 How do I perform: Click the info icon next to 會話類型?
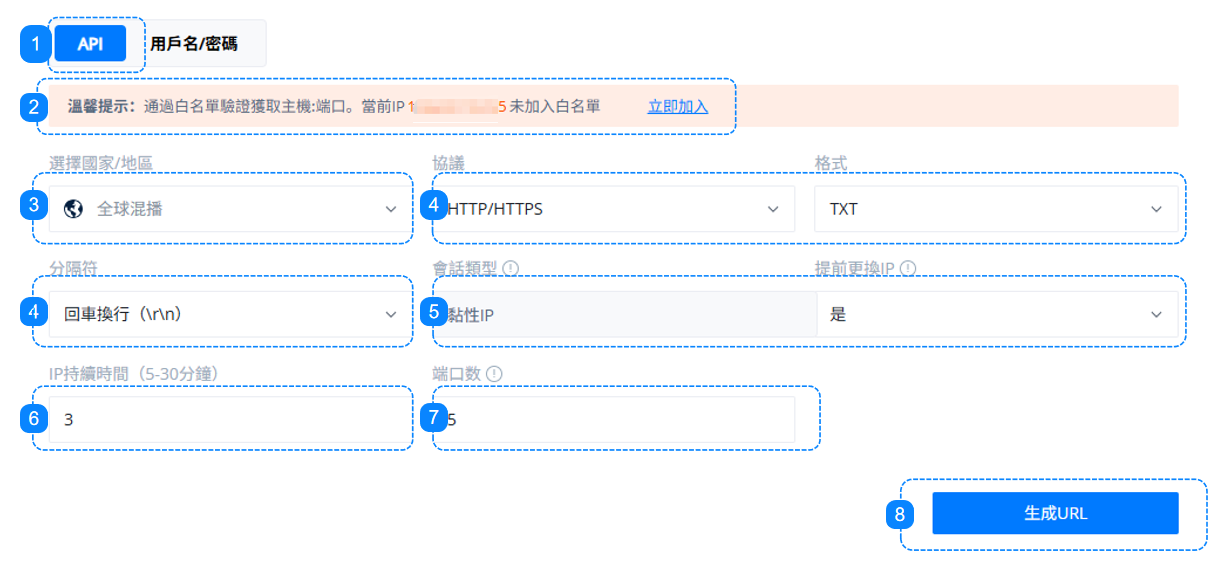[511, 268]
